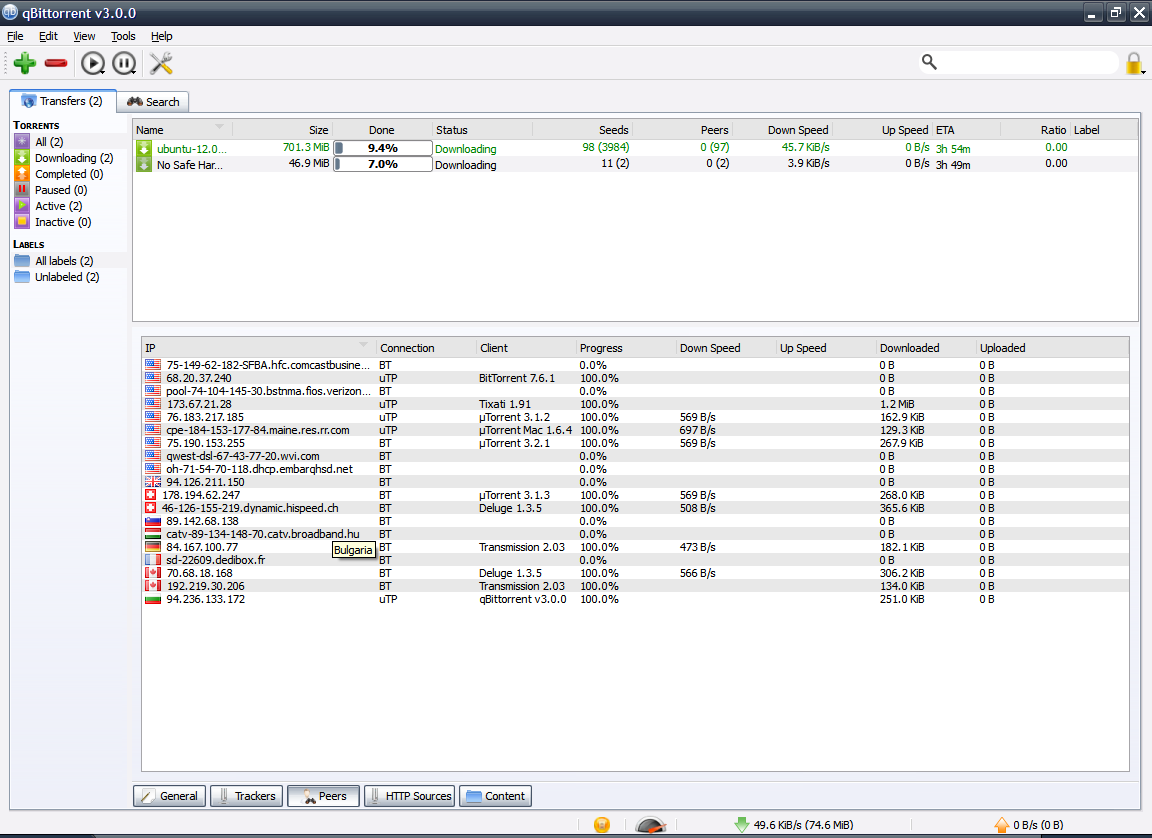Sort torrents by Ratio column header
Screen dimensions: 1152x838
1035,130
